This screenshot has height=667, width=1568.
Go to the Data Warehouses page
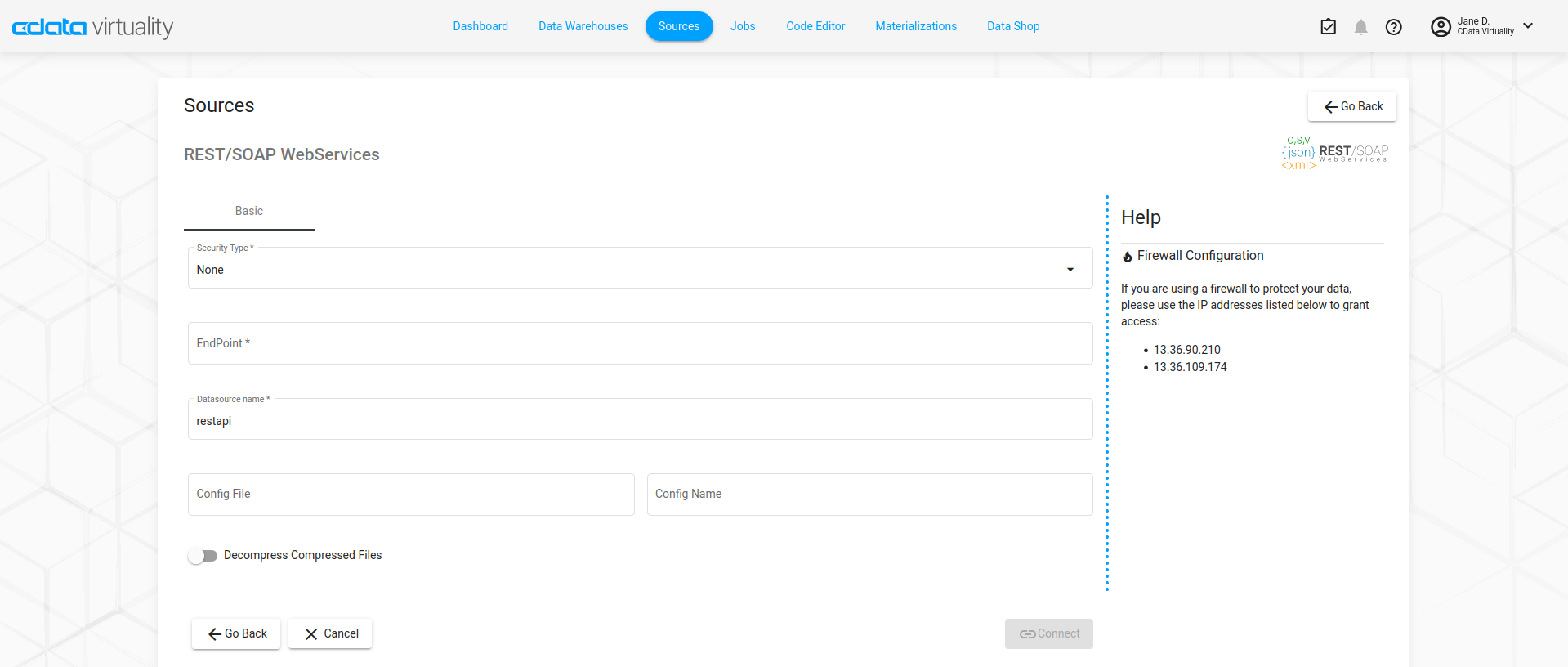tap(583, 26)
